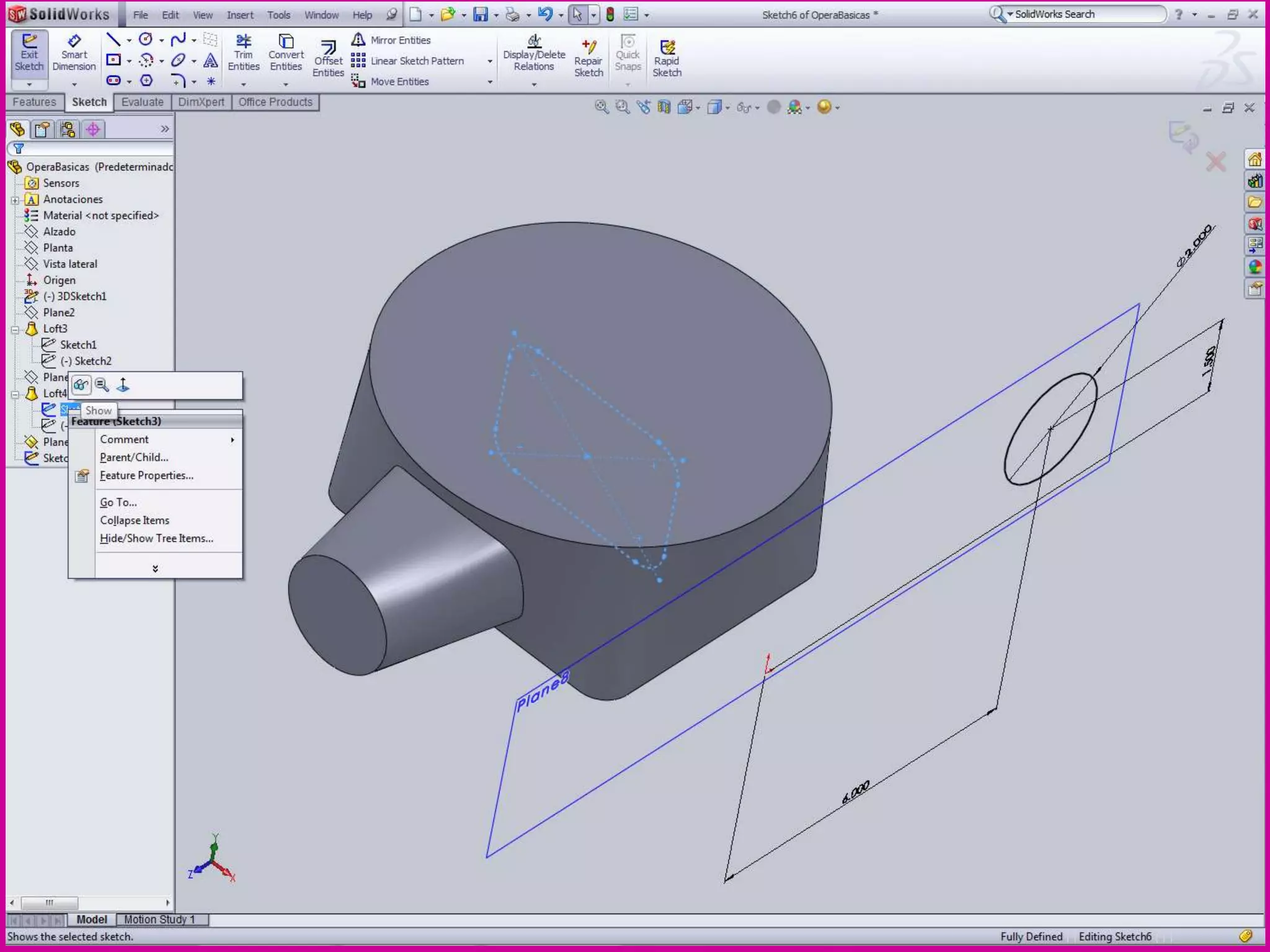The width and height of the screenshot is (1270, 952).
Task: Choose the Trim Entities tool
Action: tap(243, 54)
